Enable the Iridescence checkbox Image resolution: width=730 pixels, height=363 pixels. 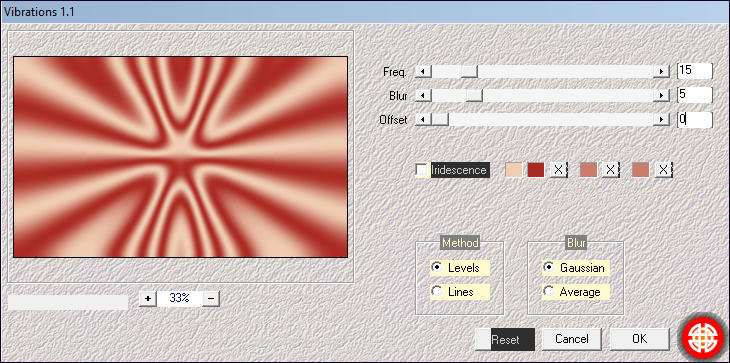[x=422, y=170]
